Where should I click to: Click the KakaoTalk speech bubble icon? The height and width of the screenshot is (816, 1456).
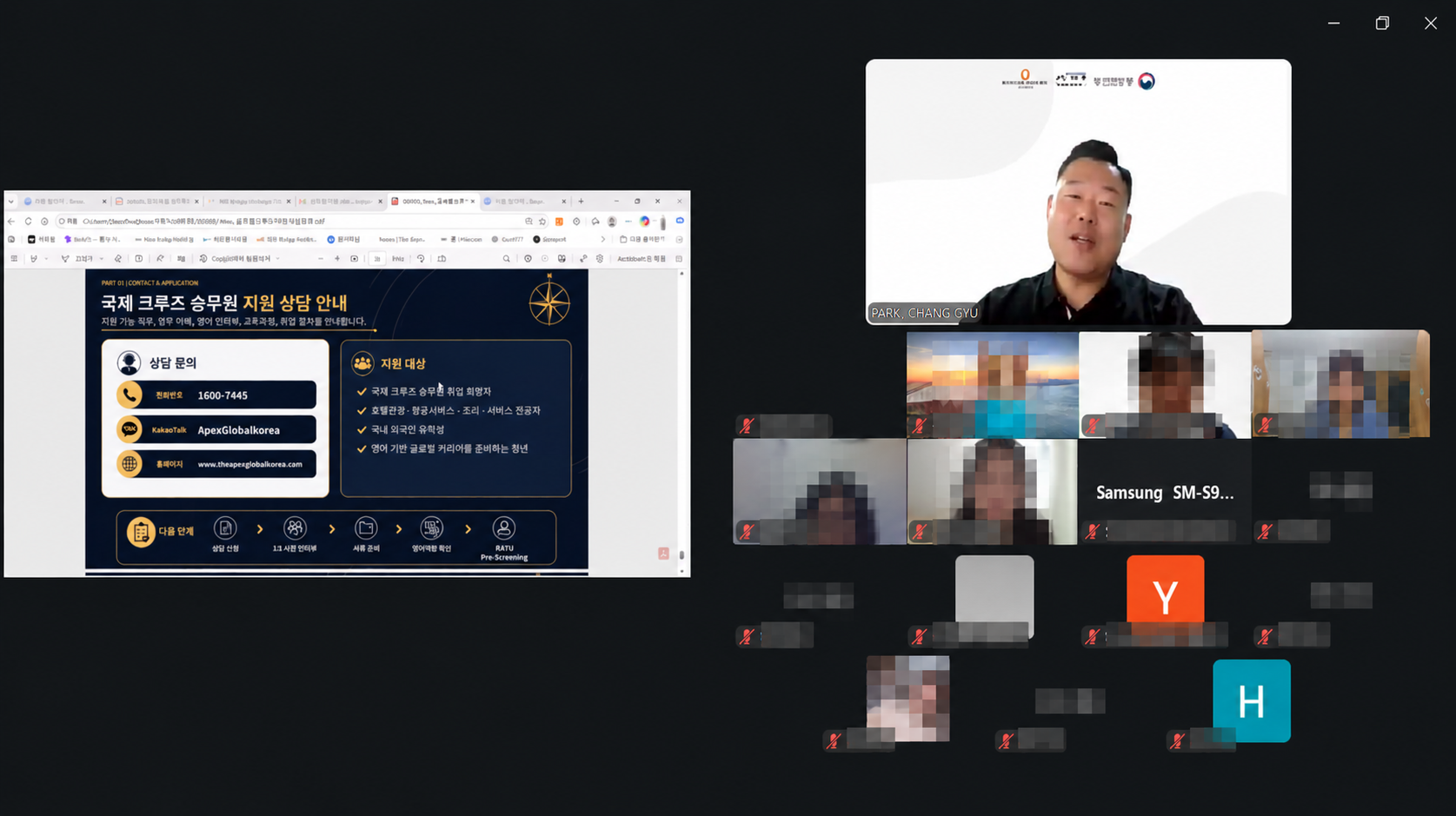130,429
